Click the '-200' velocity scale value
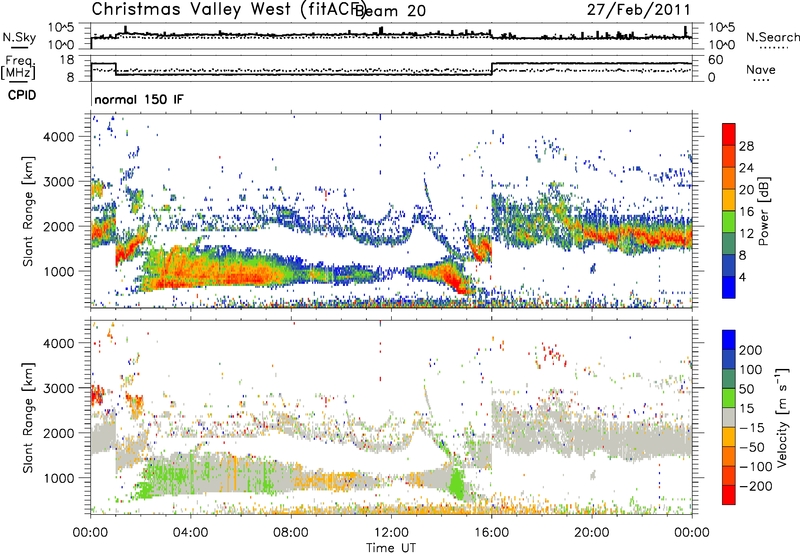 point(756,486)
